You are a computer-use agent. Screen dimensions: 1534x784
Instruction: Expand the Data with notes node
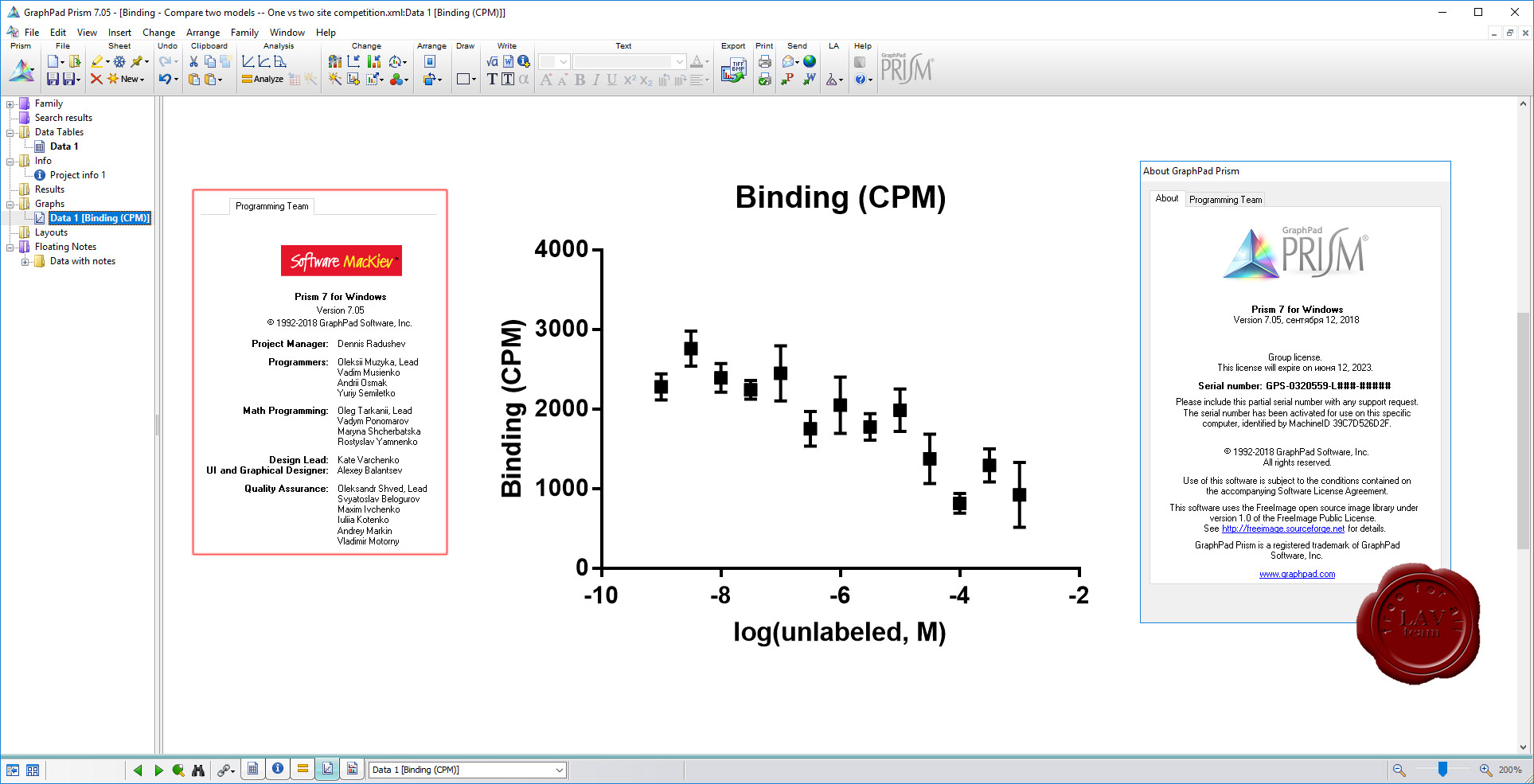(25, 261)
